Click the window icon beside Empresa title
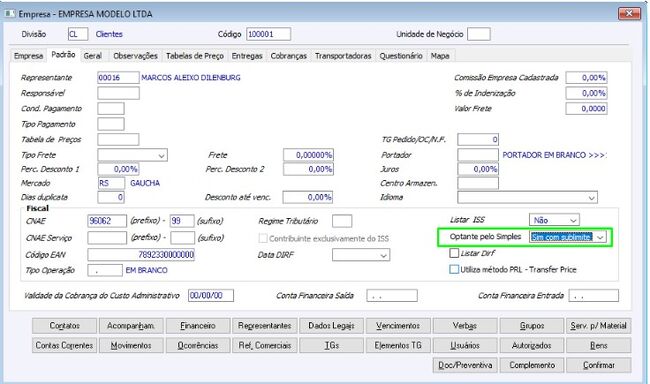The image size is (650, 384). (10, 14)
